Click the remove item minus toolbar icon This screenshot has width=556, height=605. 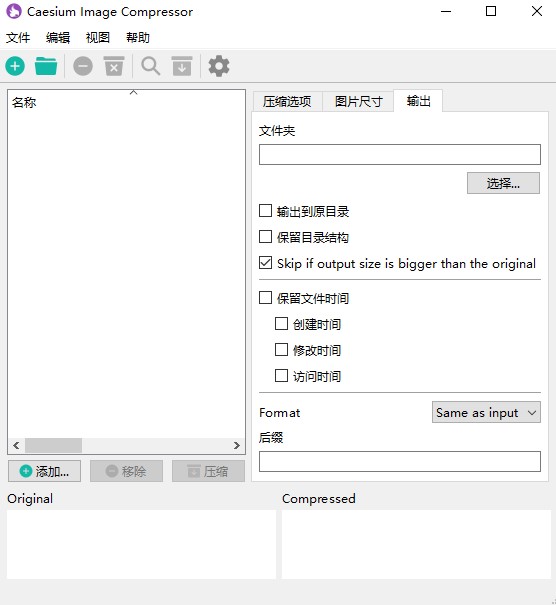83,66
